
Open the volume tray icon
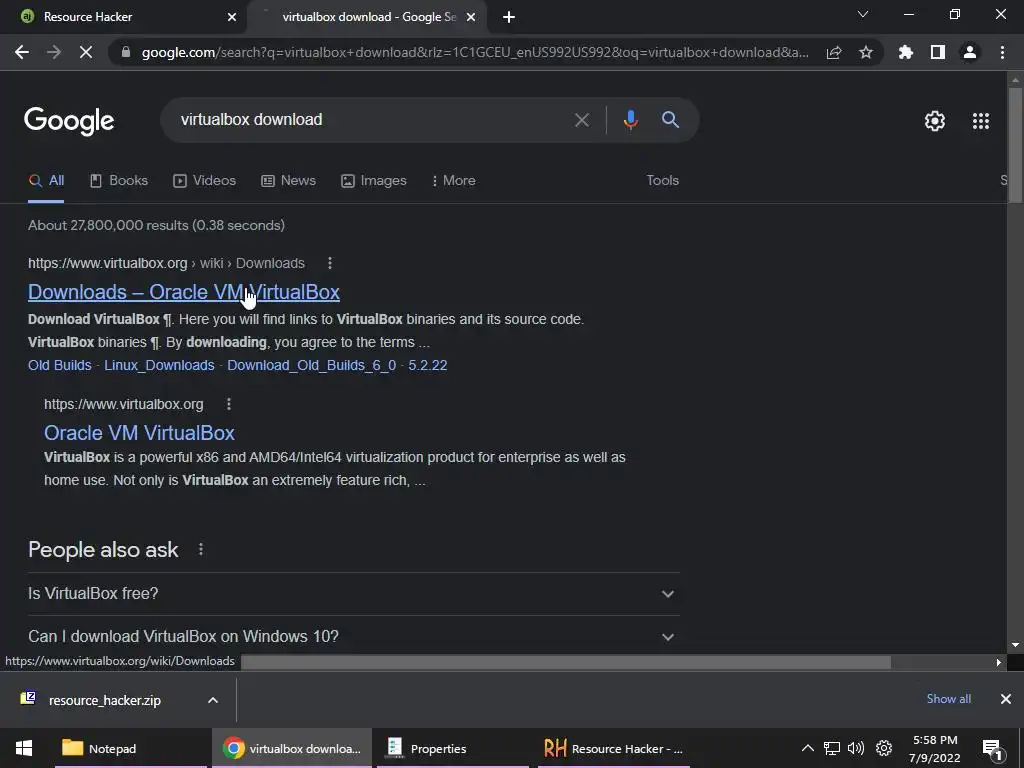click(x=856, y=748)
